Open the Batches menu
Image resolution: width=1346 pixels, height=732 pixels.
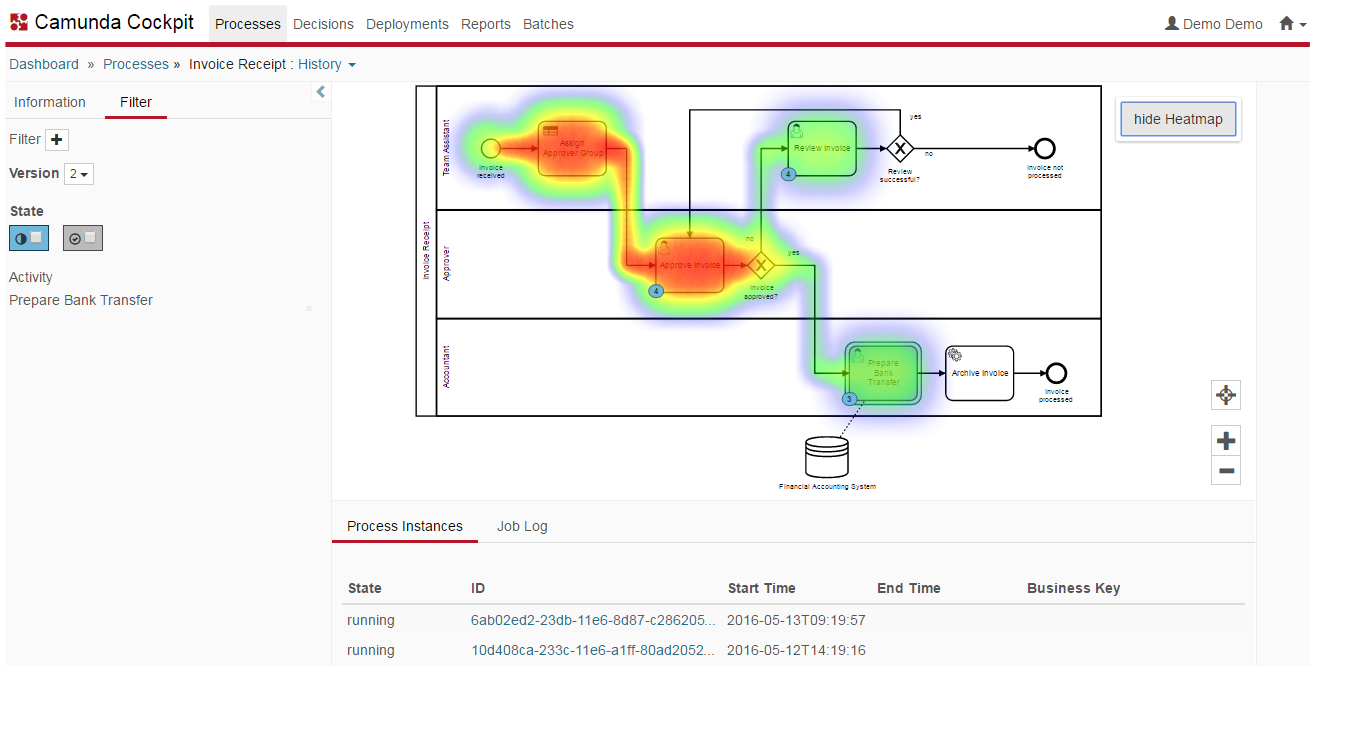click(548, 24)
